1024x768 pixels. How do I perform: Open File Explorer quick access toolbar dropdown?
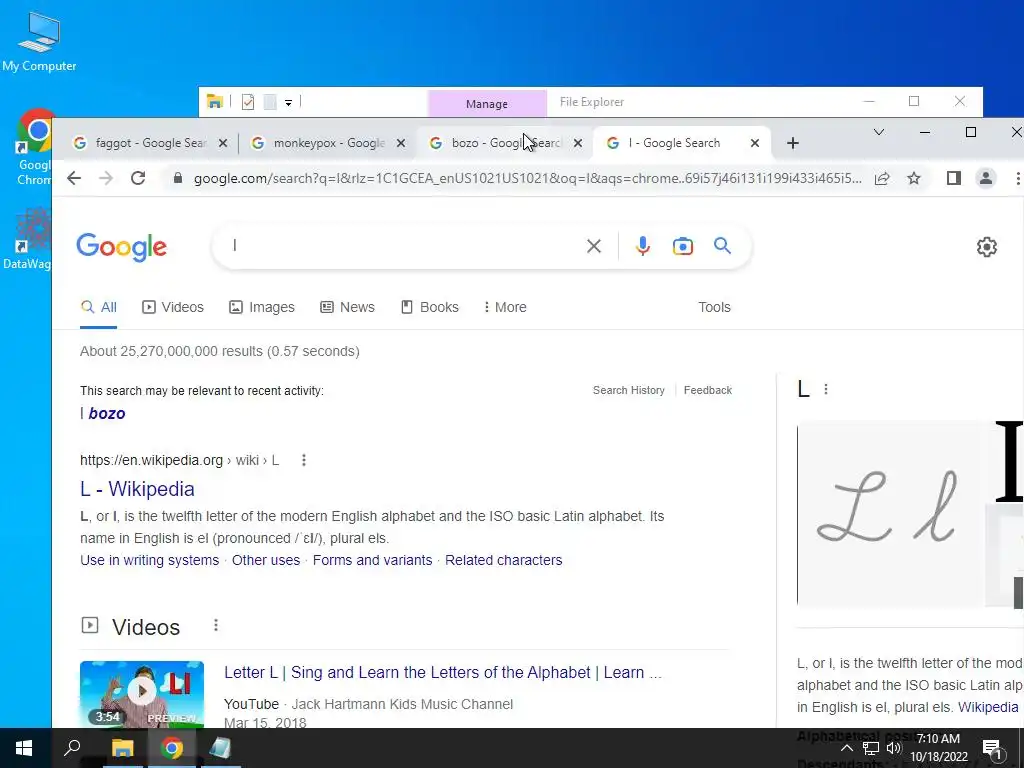pos(288,103)
